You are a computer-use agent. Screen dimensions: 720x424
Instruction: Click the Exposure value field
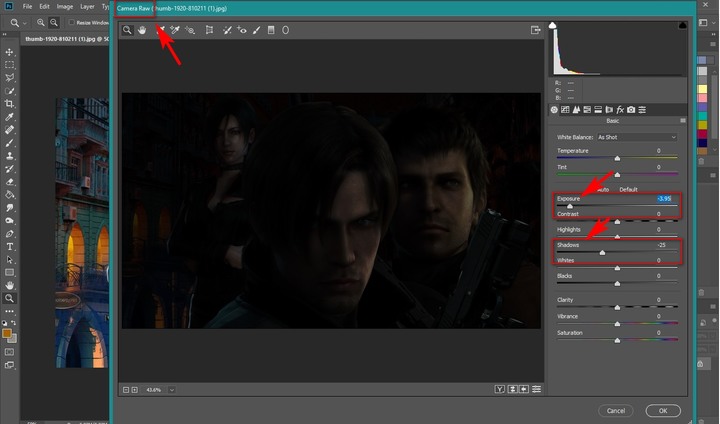click(664, 198)
